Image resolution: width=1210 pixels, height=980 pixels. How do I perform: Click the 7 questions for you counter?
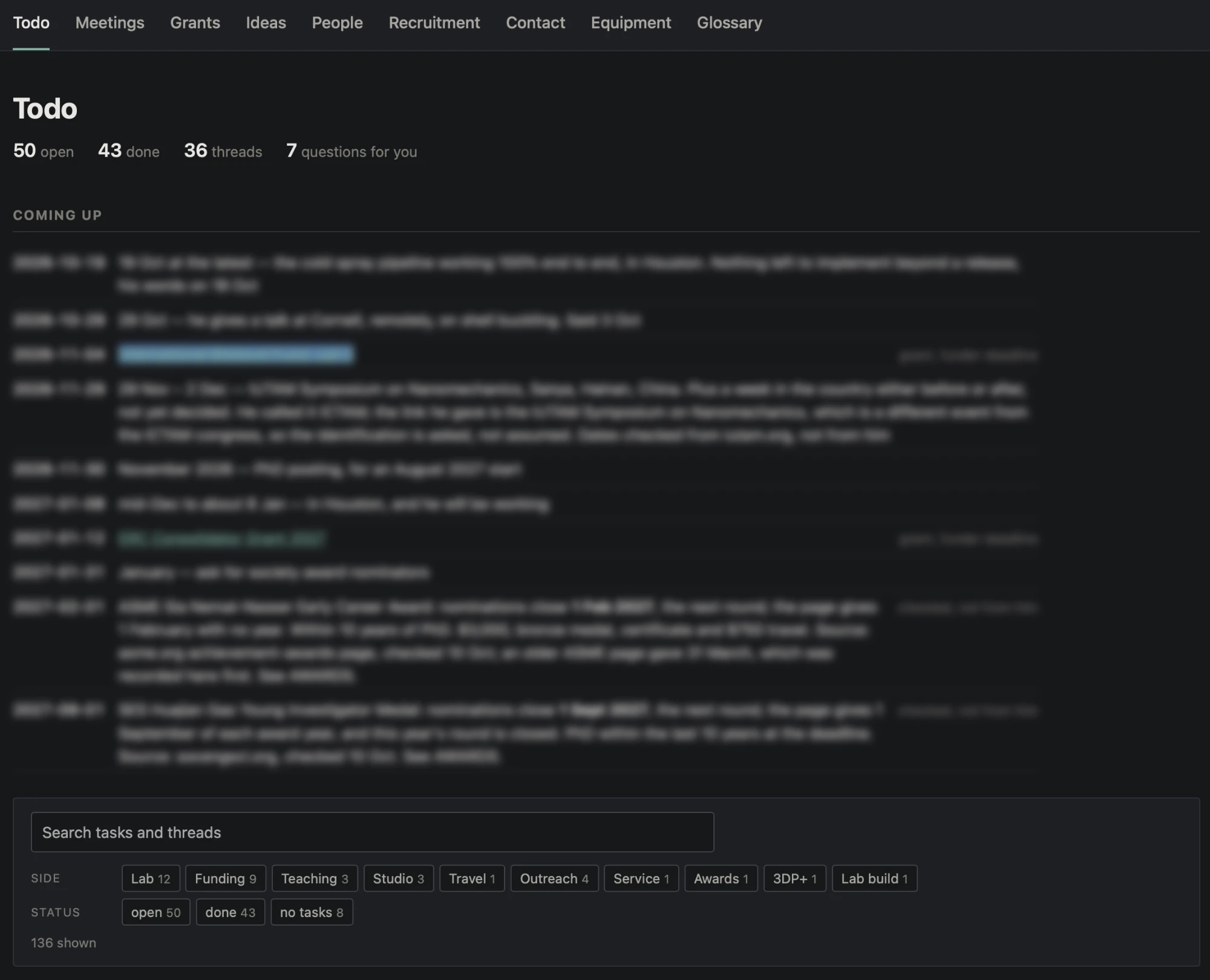pos(352,151)
